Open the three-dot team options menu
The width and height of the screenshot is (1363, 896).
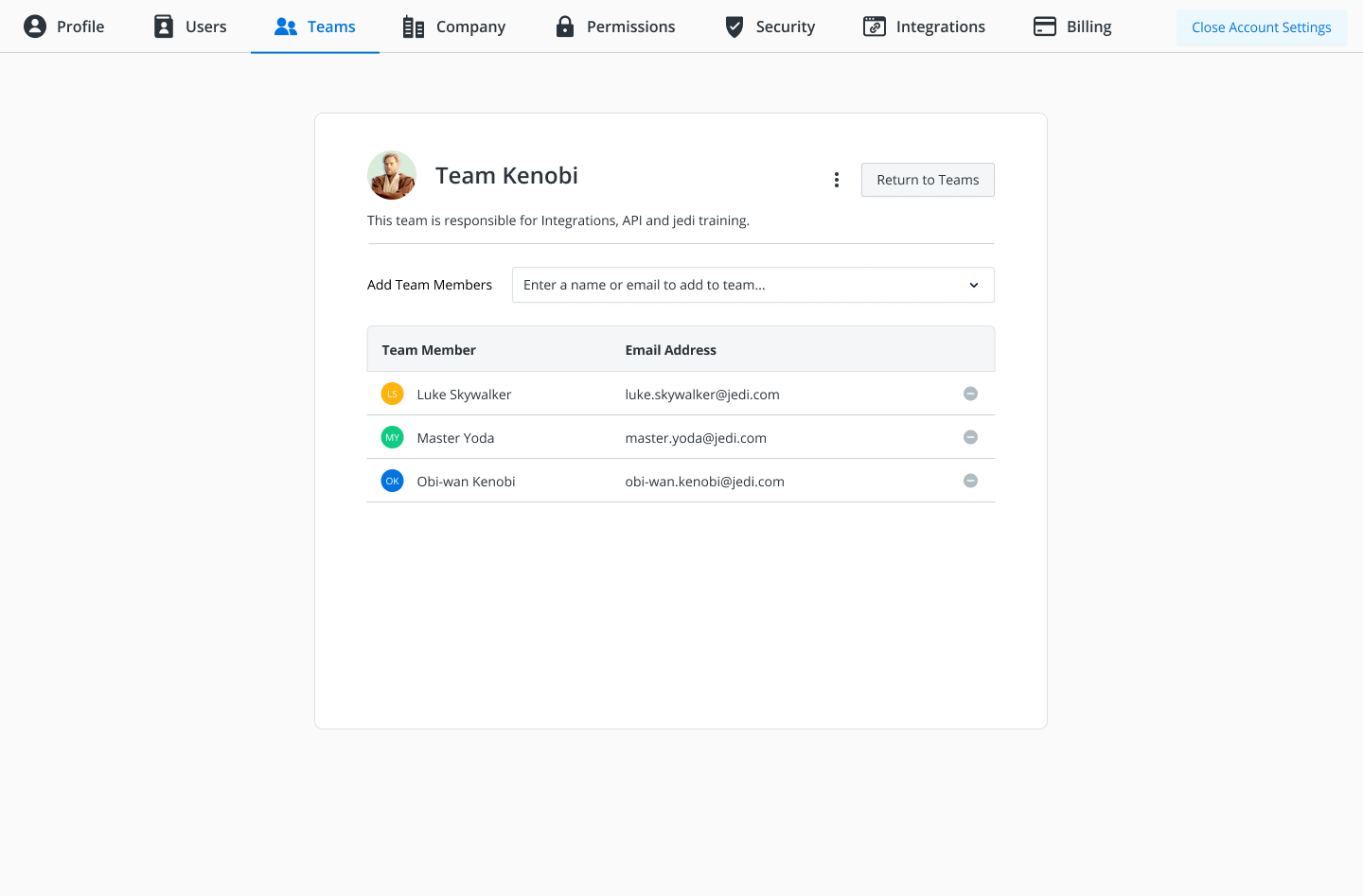click(x=836, y=180)
